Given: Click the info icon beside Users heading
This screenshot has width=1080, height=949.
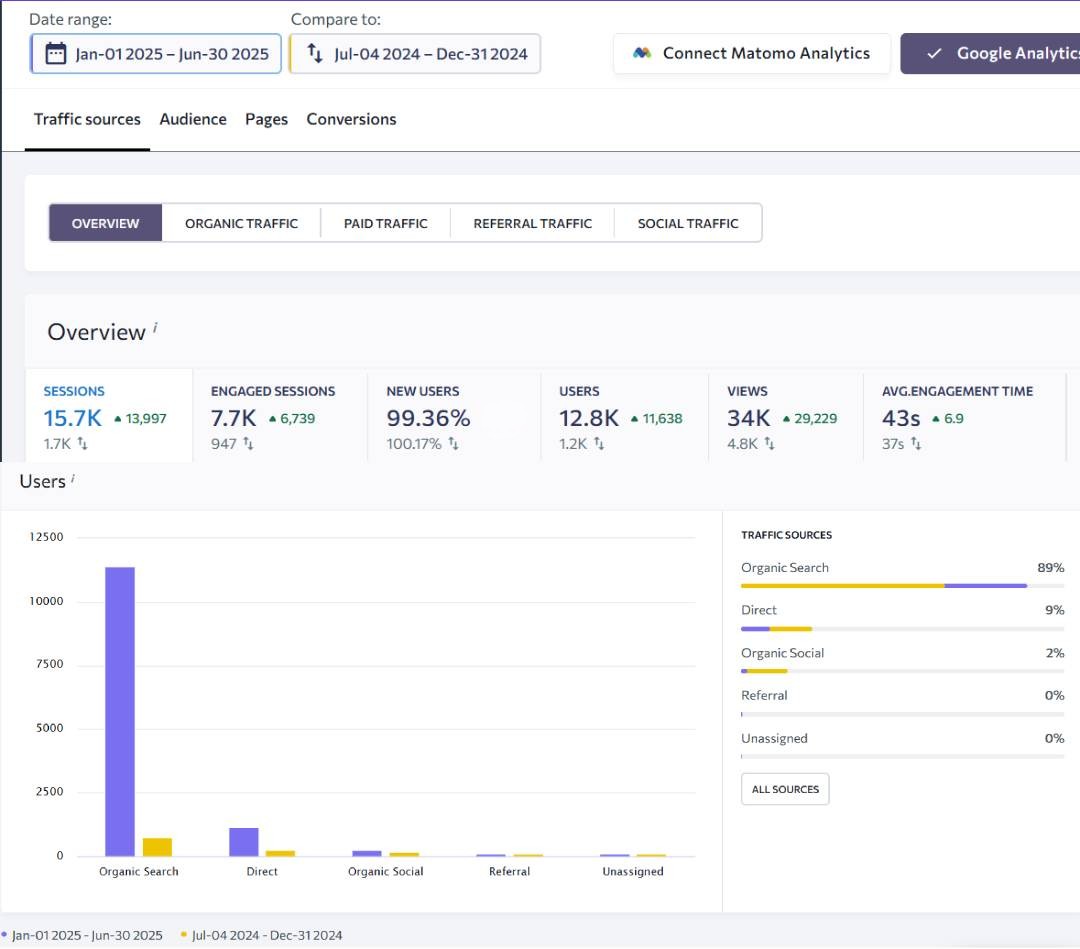Looking at the screenshot, I should [x=73, y=479].
